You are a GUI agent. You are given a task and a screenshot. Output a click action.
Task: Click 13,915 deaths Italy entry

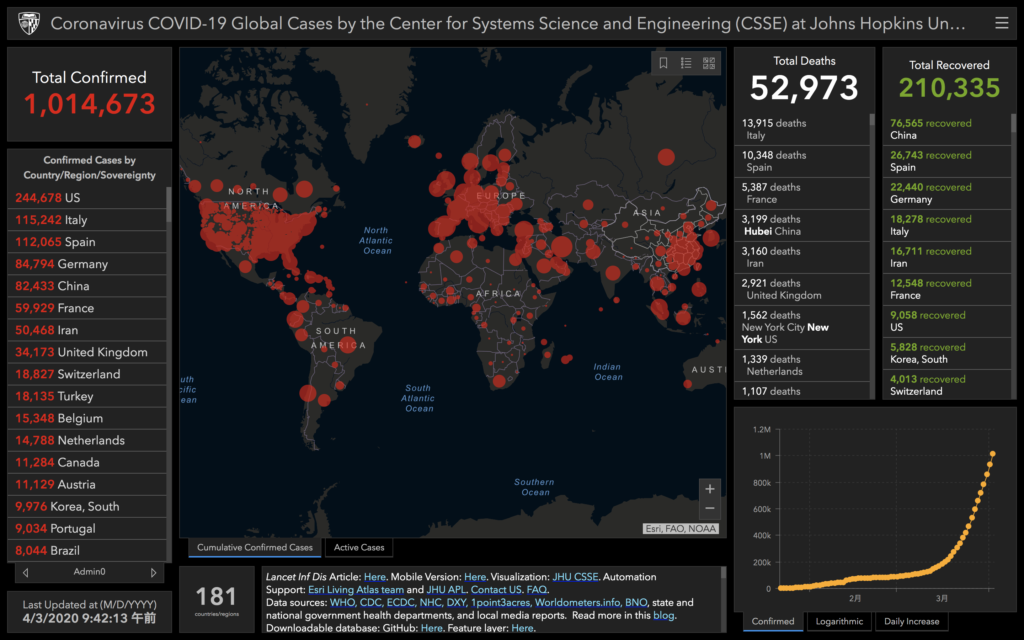pos(801,129)
